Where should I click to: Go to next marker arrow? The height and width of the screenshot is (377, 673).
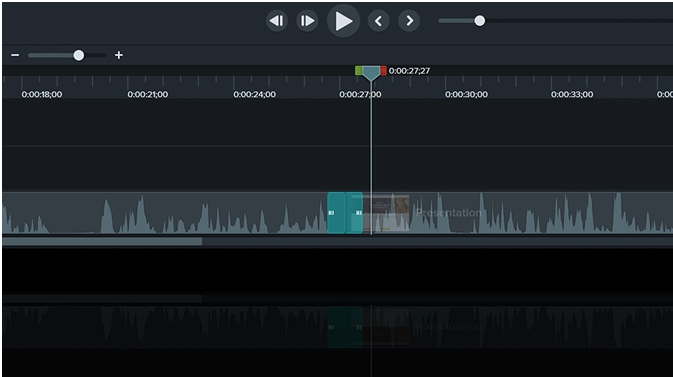click(x=409, y=21)
